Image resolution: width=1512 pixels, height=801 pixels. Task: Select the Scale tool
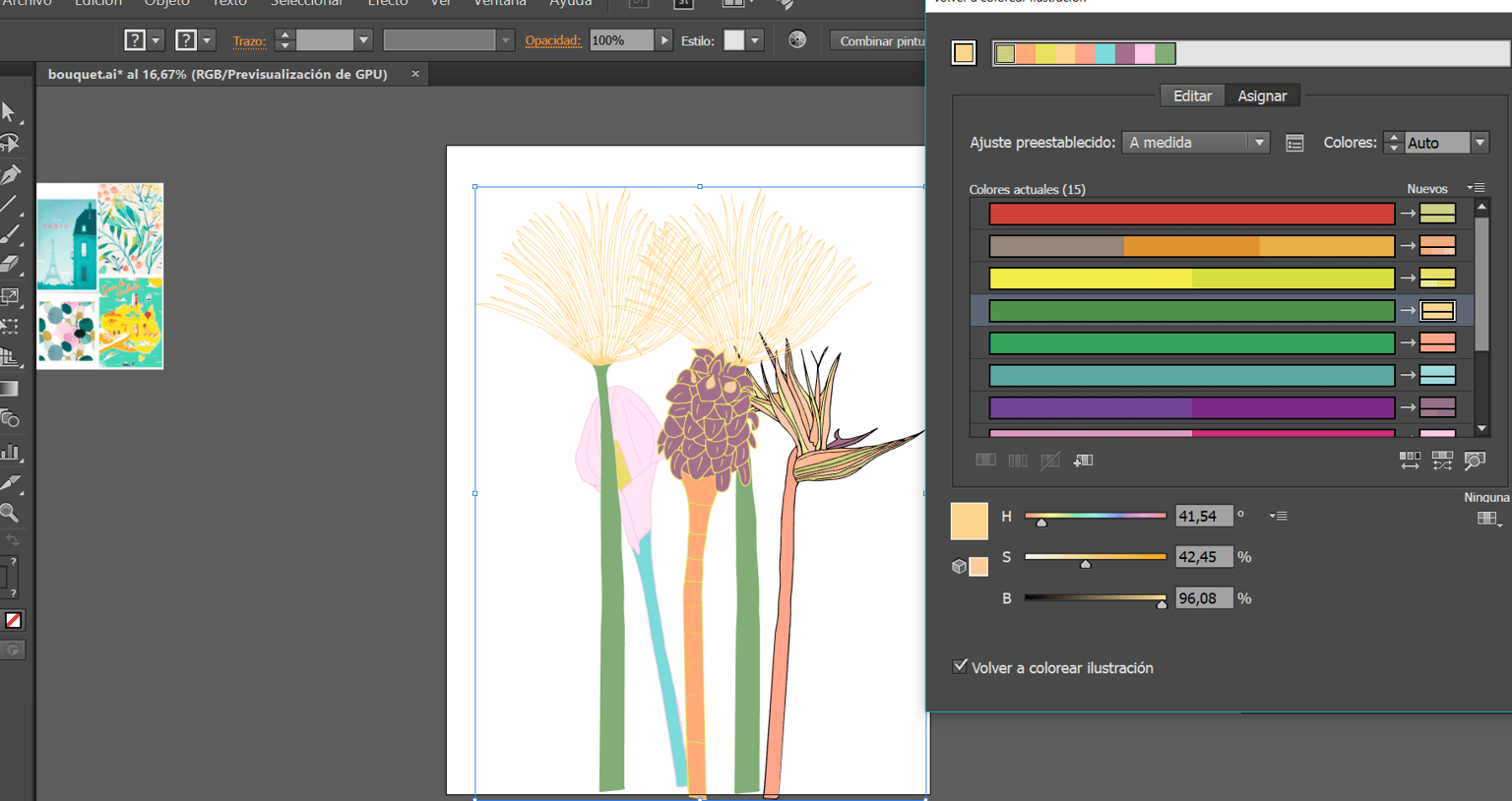click(10, 296)
